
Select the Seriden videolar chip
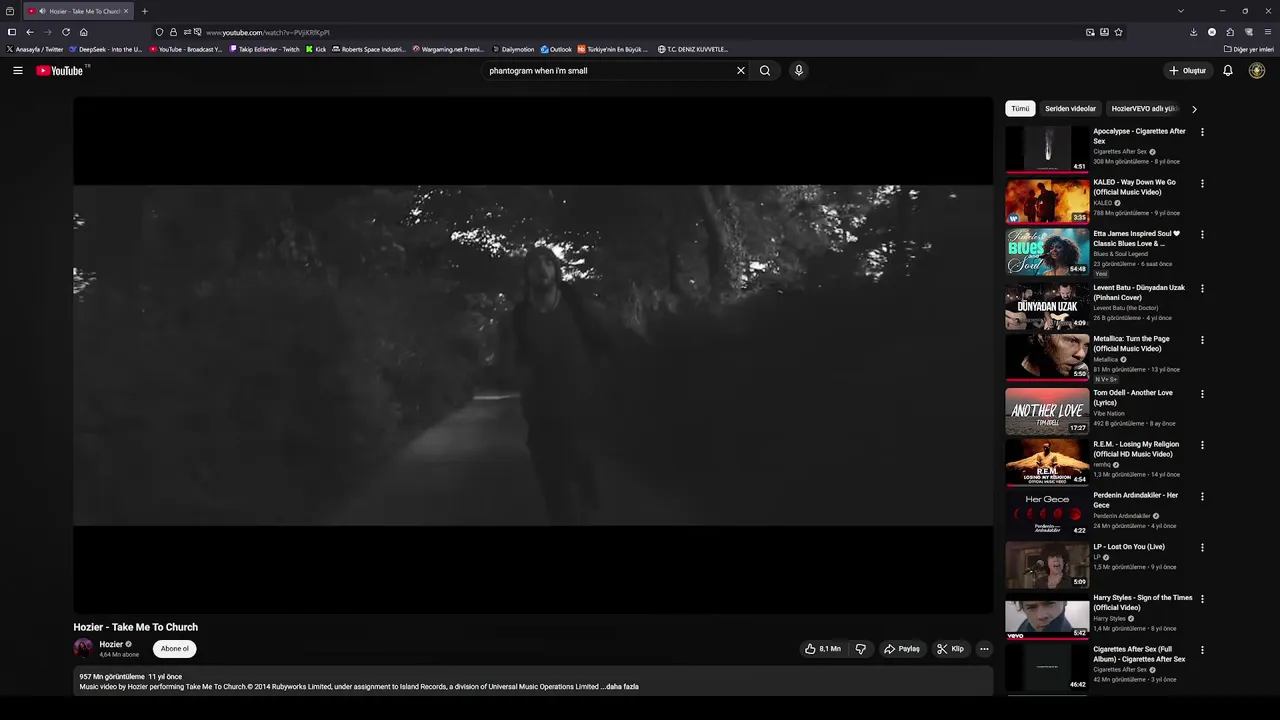(1070, 108)
